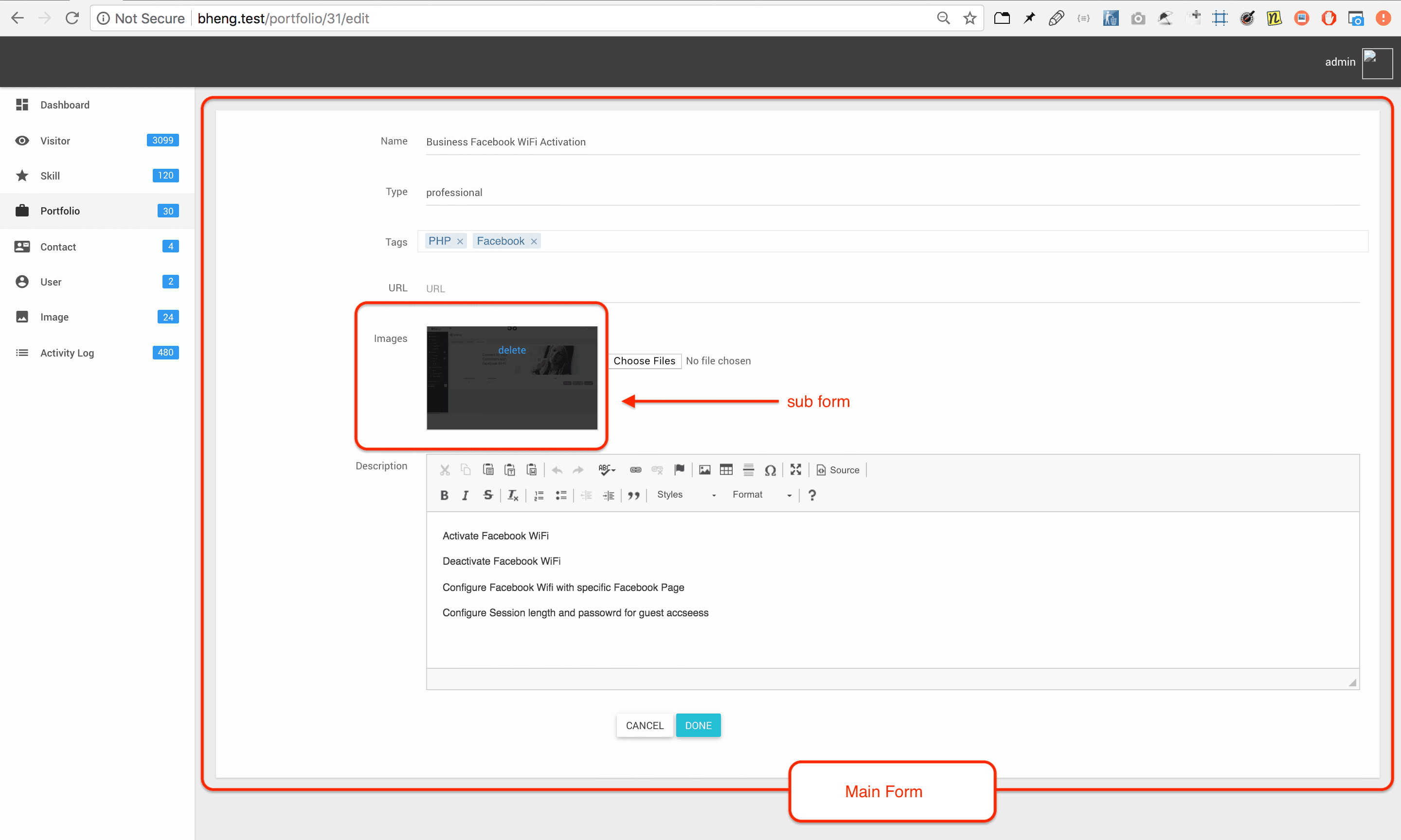Toggle italic formatting in the editor
Image resolution: width=1401 pixels, height=840 pixels.
466,495
